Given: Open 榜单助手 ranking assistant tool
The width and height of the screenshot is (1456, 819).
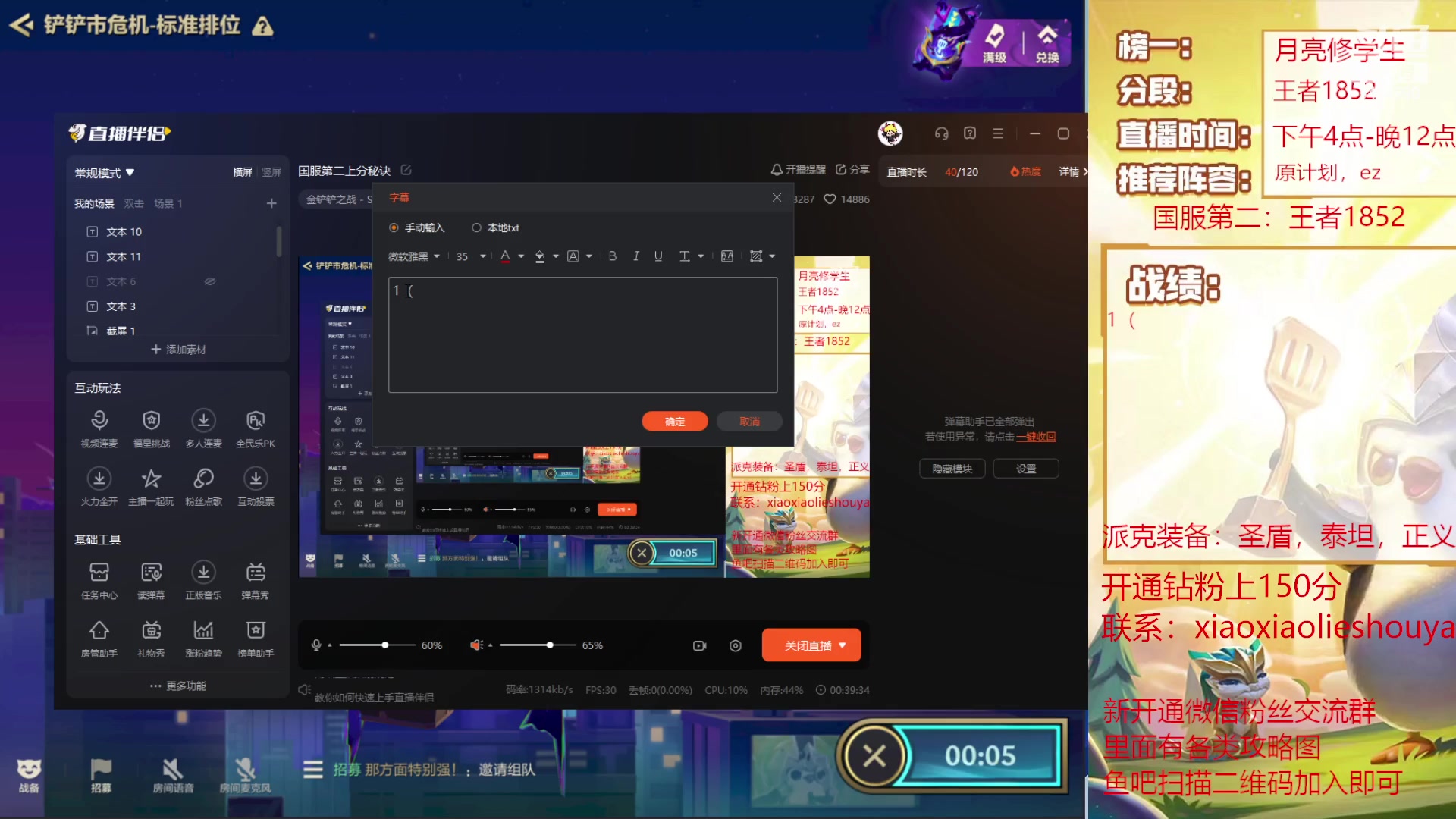Looking at the screenshot, I should point(256,639).
